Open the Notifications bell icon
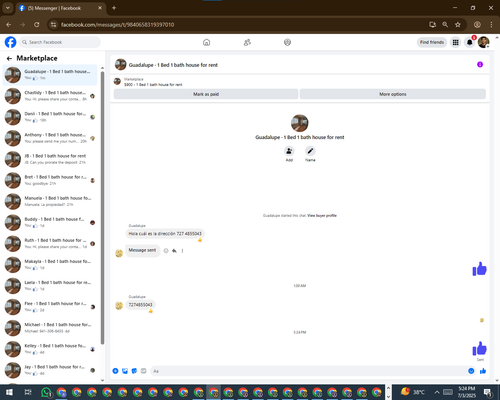The height and width of the screenshot is (400, 500). coord(469,42)
